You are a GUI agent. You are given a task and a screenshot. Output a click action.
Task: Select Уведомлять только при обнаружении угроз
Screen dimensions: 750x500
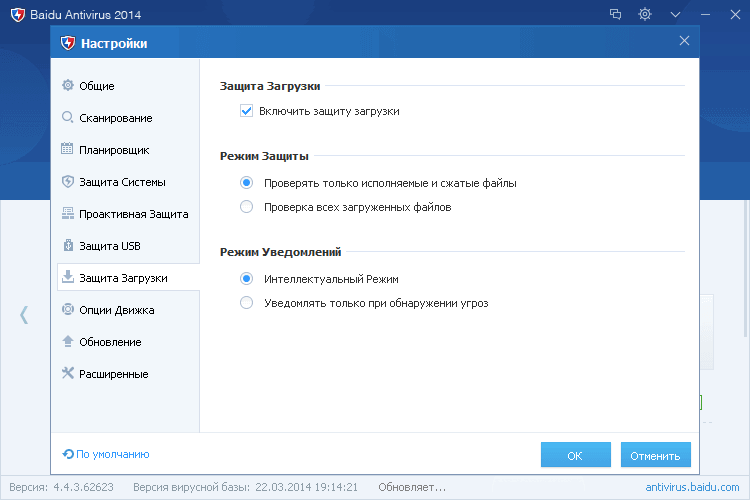point(246,302)
